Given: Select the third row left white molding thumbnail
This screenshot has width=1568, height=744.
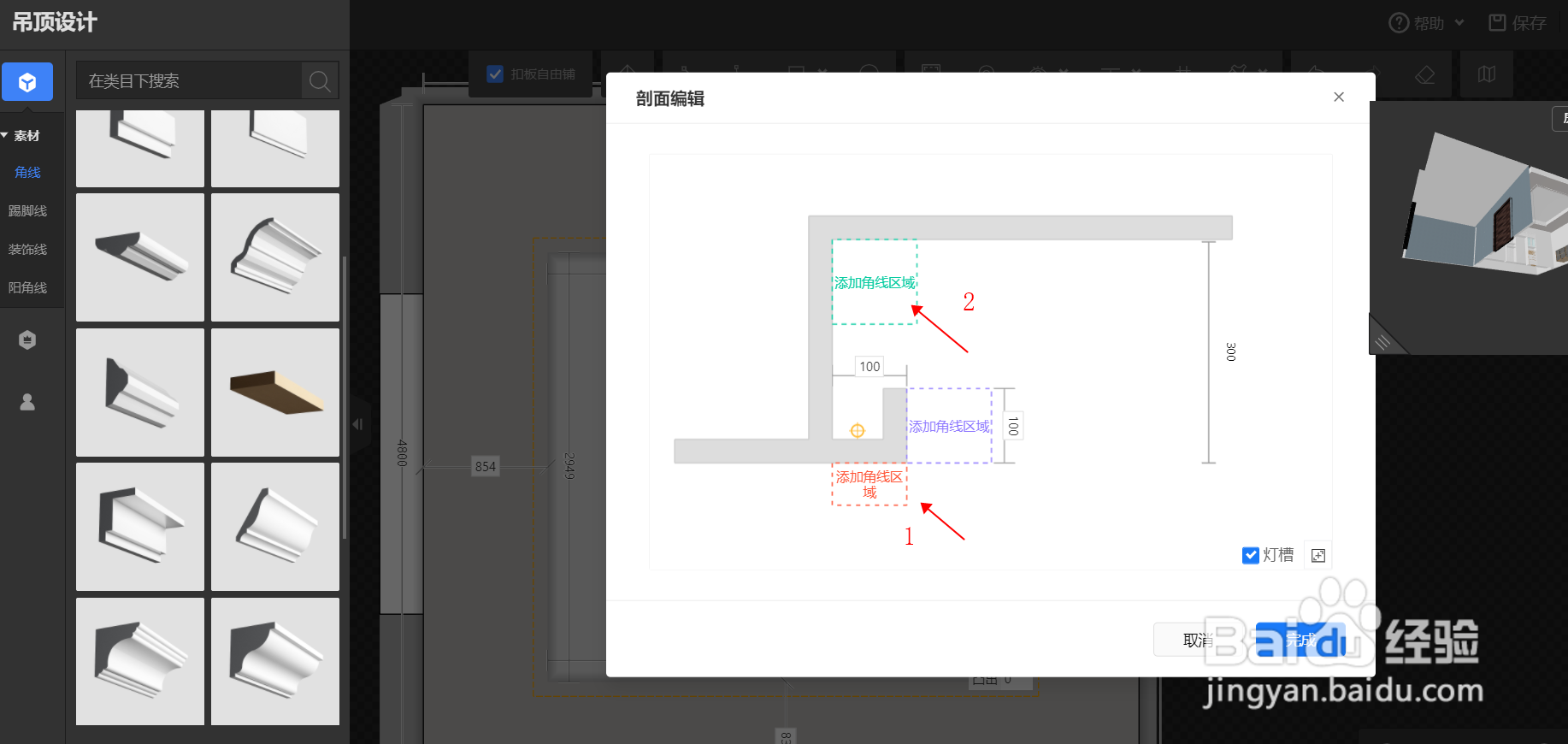Looking at the screenshot, I should 140,393.
